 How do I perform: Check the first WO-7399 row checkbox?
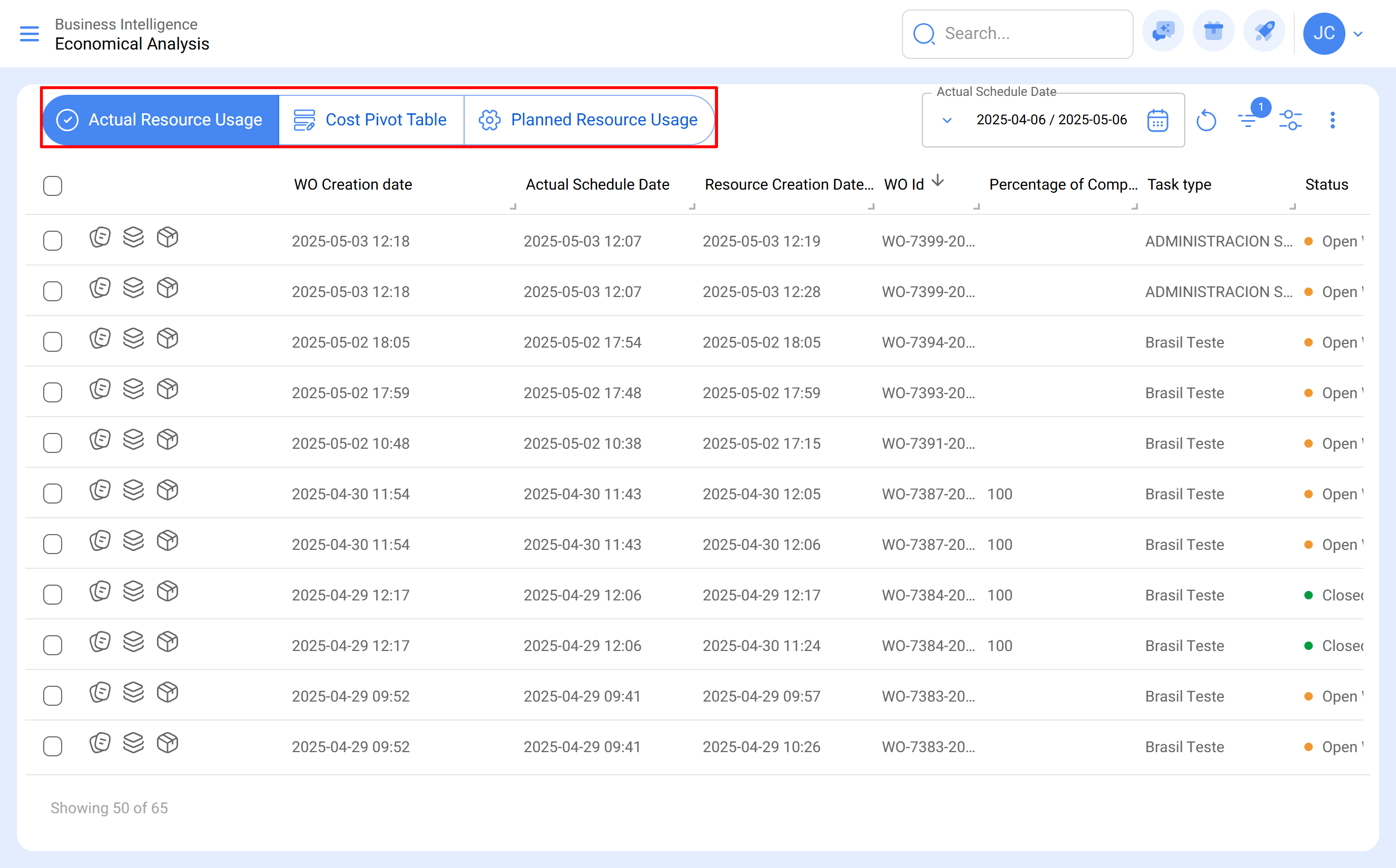(x=52, y=241)
